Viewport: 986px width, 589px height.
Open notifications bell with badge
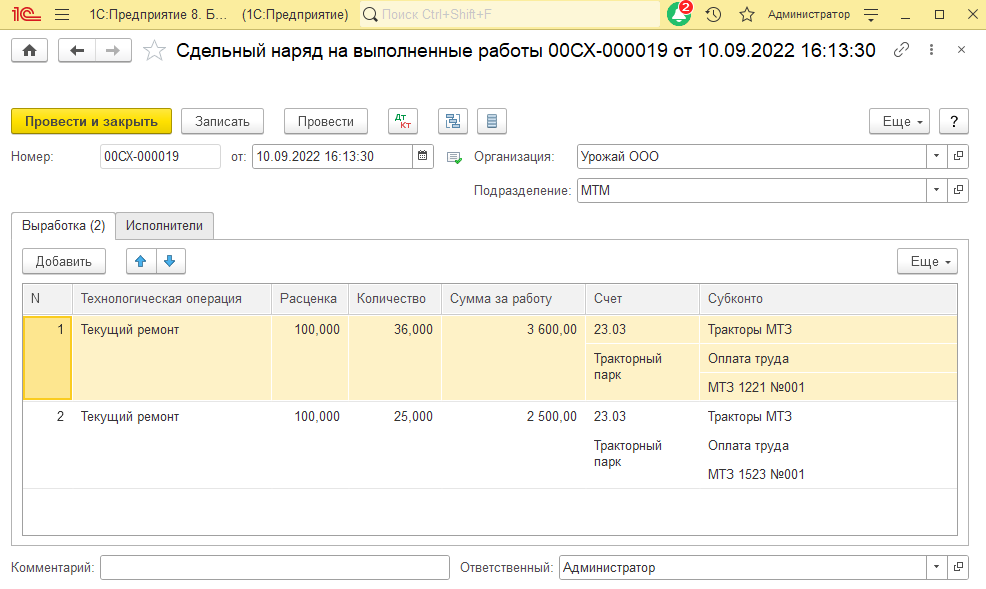679,15
